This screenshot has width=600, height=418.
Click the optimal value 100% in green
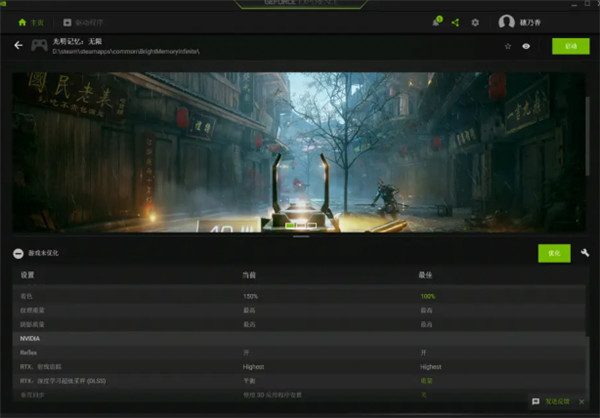pos(428,296)
